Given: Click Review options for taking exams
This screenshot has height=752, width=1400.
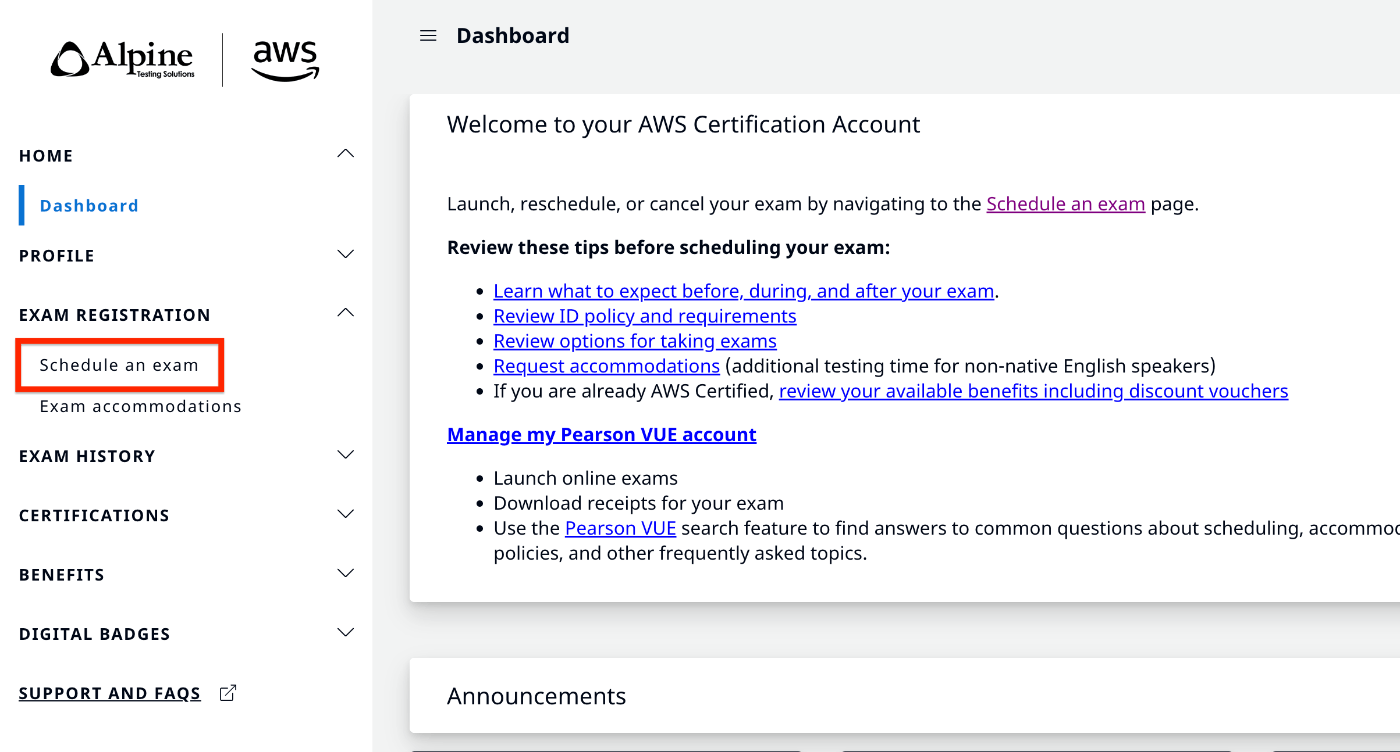Looking at the screenshot, I should click(635, 341).
